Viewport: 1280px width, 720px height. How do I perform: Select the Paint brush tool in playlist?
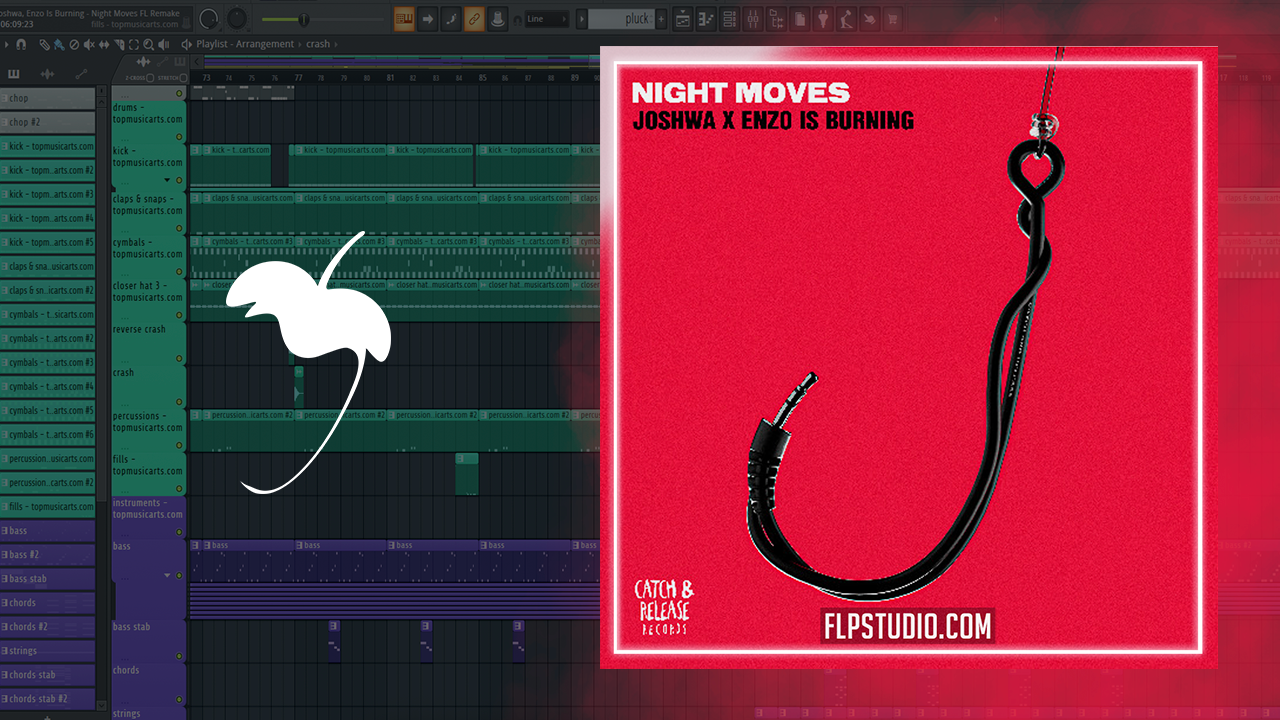[x=59, y=44]
